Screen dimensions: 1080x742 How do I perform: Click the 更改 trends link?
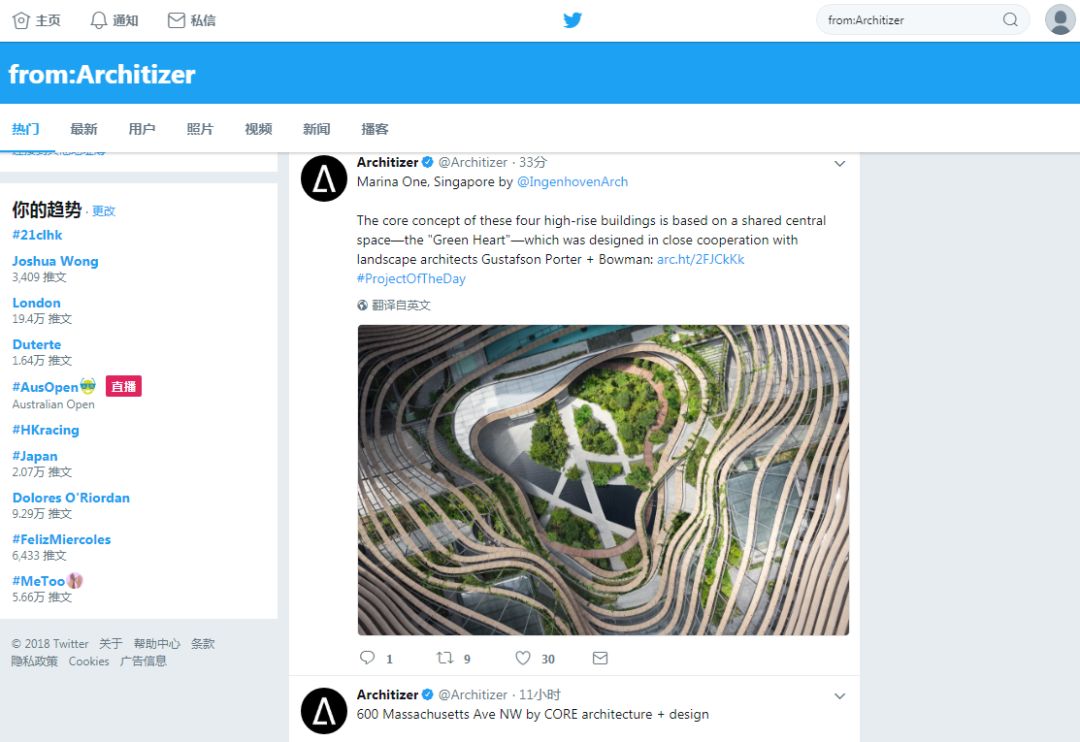(104, 211)
